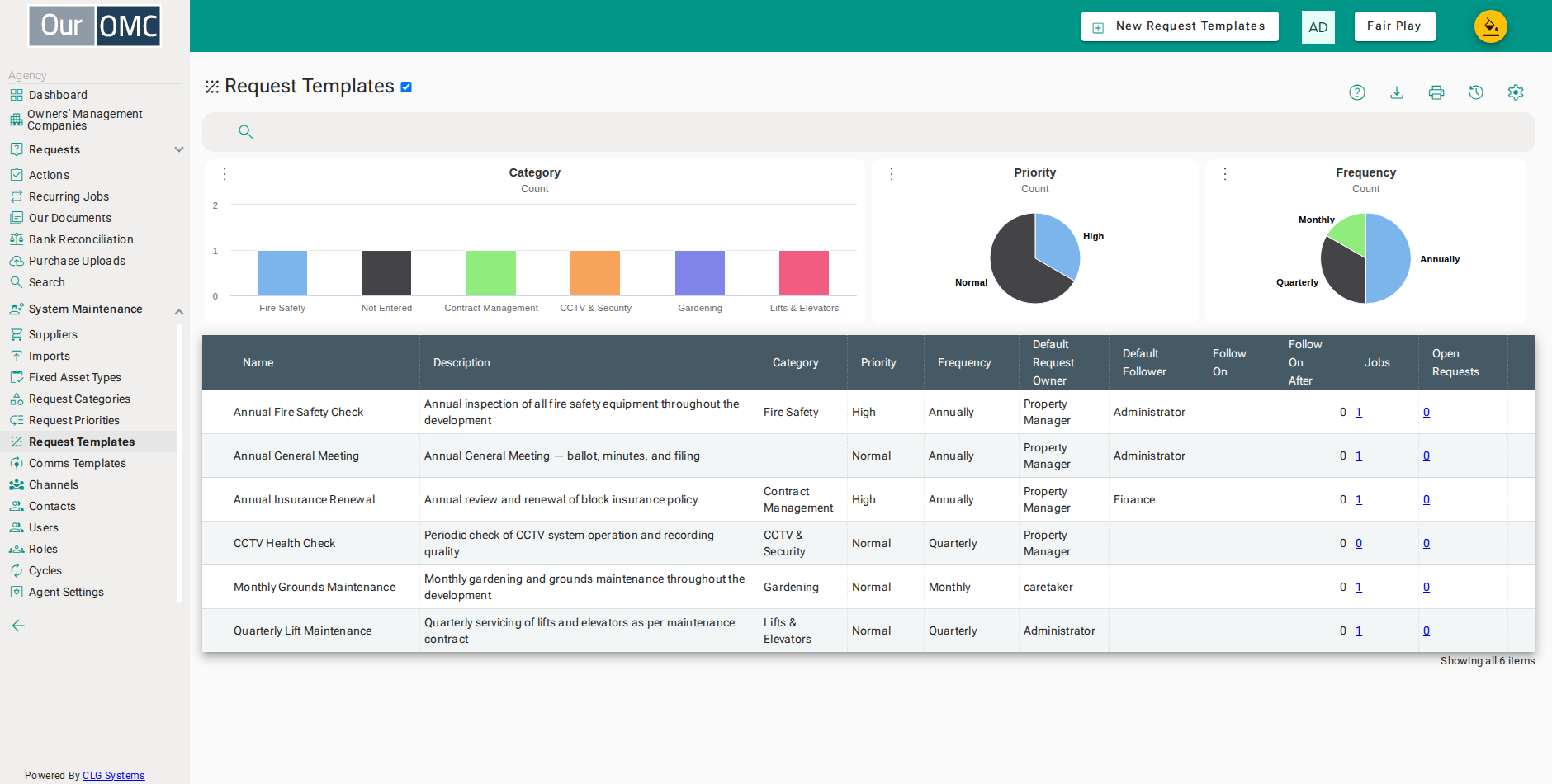Click the Search sidebar magnifier icon
Image resolution: width=1552 pixels, height=784 pixels.
click(17, 282)
